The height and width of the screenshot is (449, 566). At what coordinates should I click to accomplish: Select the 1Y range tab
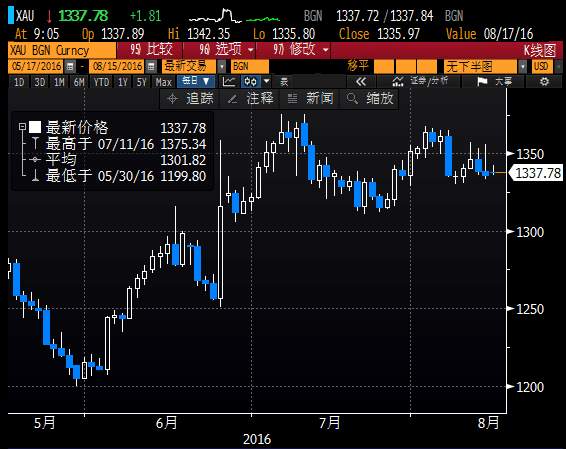(x=123, y=82)
